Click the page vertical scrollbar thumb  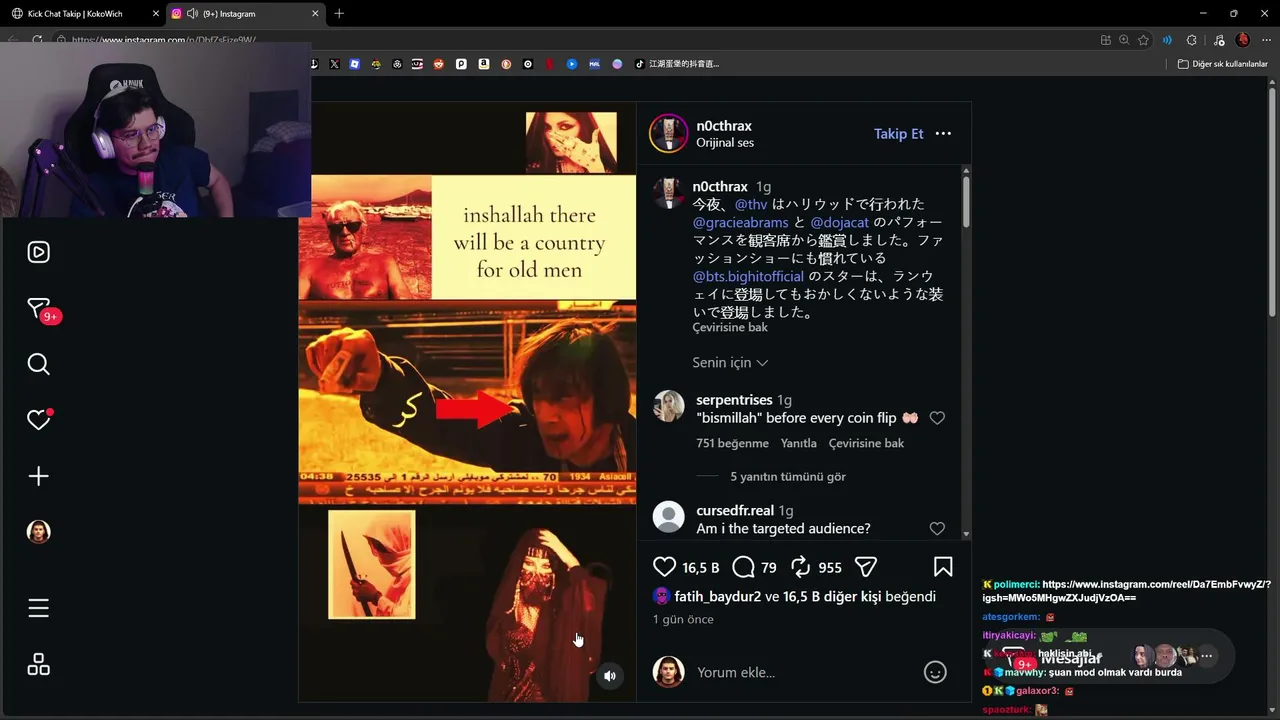click(1272, 200)
